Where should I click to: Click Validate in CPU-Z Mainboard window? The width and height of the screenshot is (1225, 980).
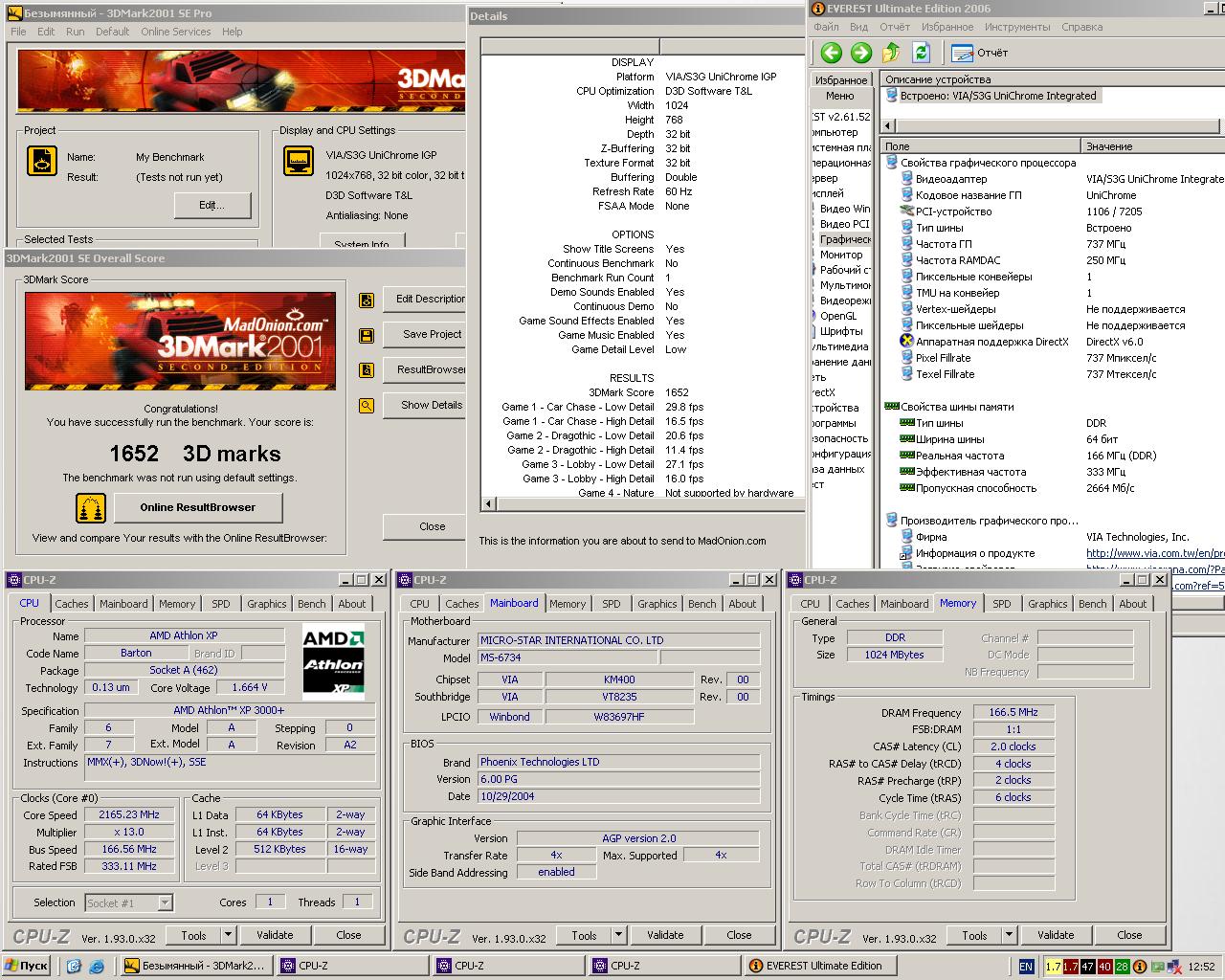tap(665, 935)
